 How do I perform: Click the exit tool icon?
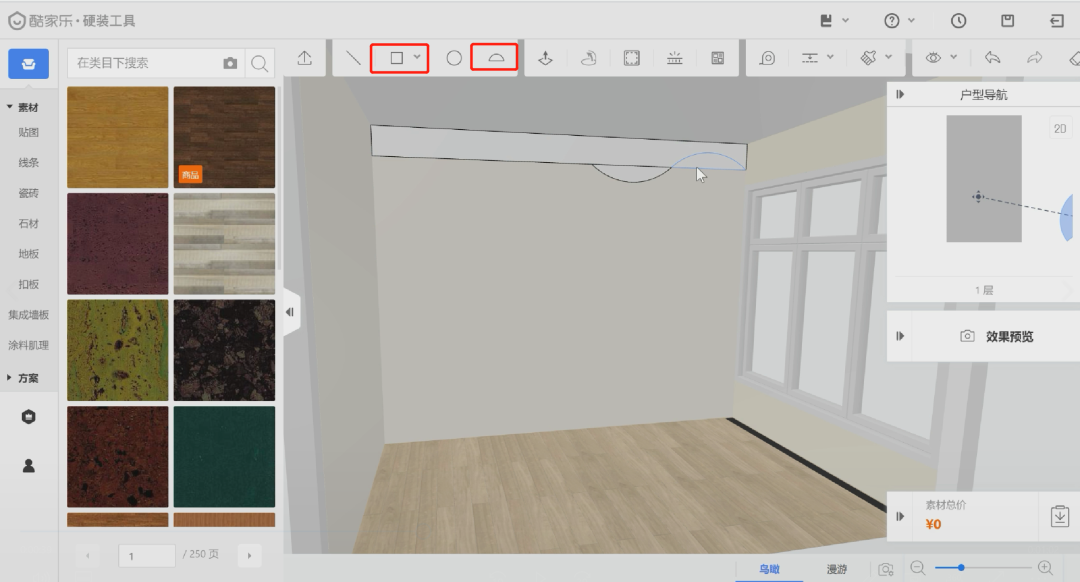[x=1057, y=21]
